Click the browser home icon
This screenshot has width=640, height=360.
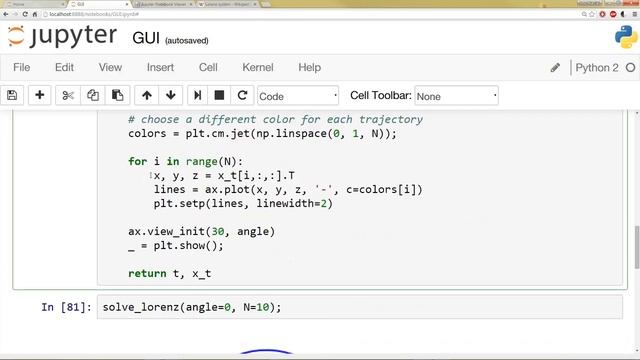35,14
